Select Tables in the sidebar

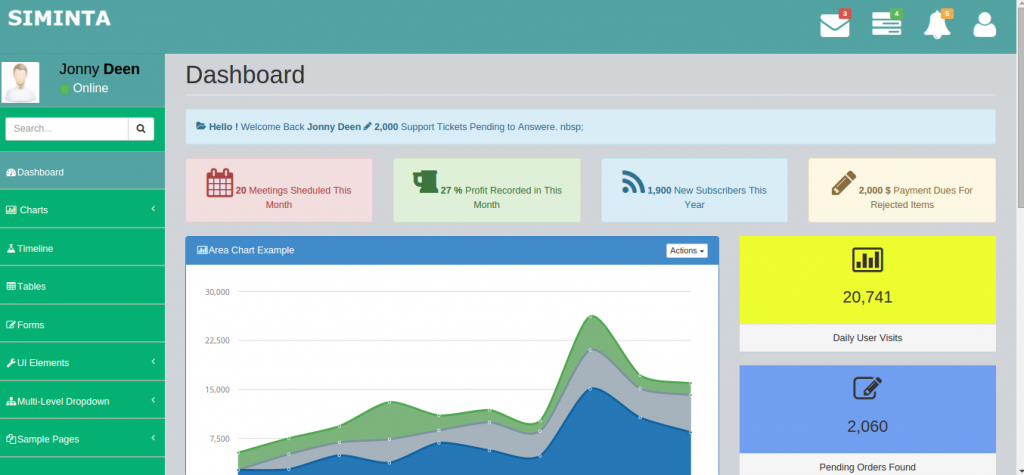(31, 286)
